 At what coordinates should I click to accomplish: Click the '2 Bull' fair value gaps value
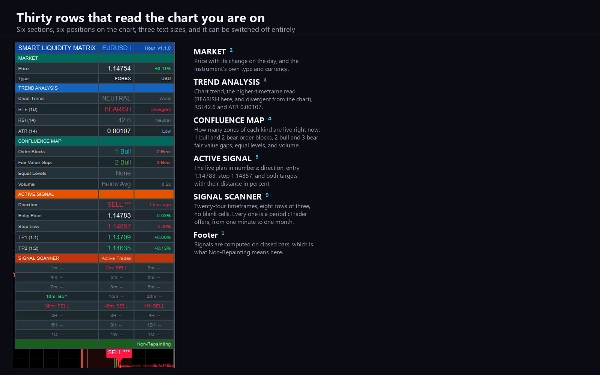(x=123, y=162)
